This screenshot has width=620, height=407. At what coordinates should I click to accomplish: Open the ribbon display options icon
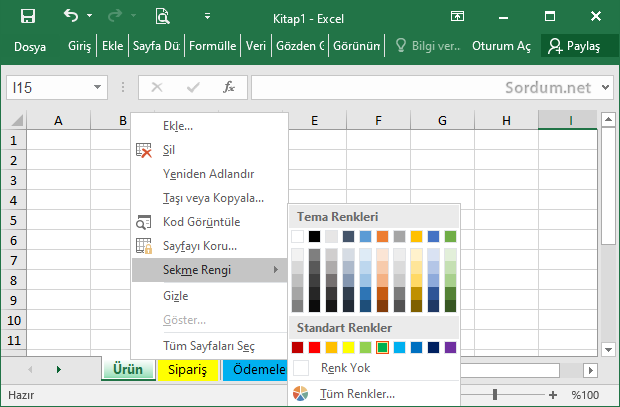(x=457, y=16)
